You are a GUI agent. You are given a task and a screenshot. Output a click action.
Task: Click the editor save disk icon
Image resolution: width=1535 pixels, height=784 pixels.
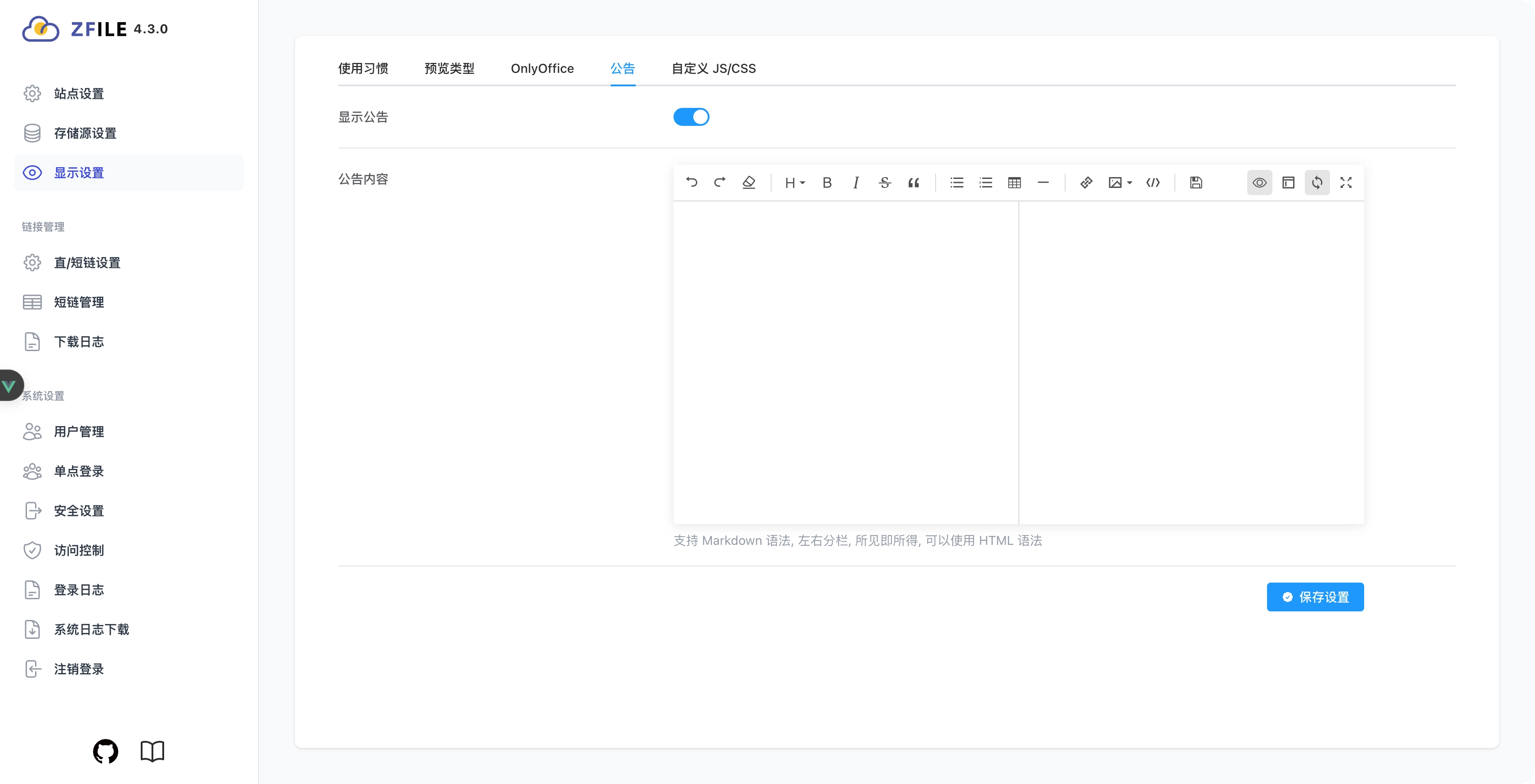coord(1196,183)
